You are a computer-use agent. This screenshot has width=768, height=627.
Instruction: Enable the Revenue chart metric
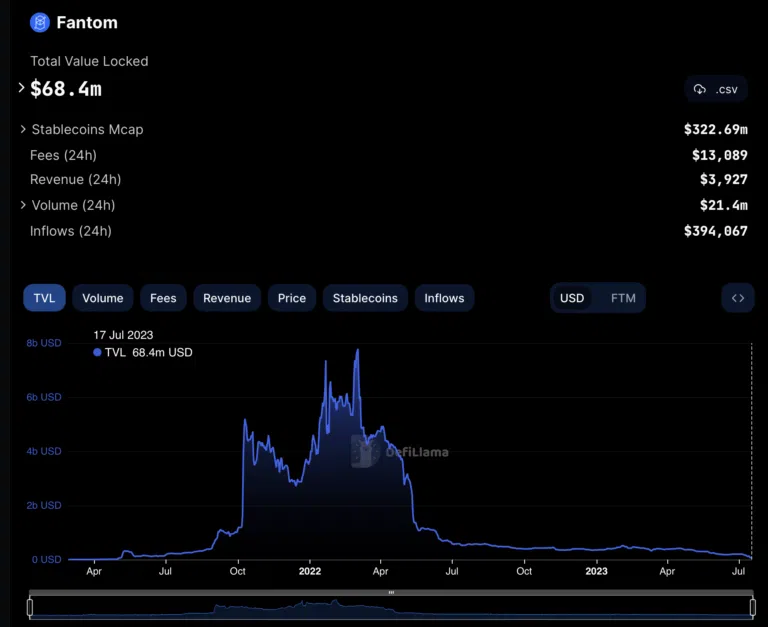[x=227, y=298]
